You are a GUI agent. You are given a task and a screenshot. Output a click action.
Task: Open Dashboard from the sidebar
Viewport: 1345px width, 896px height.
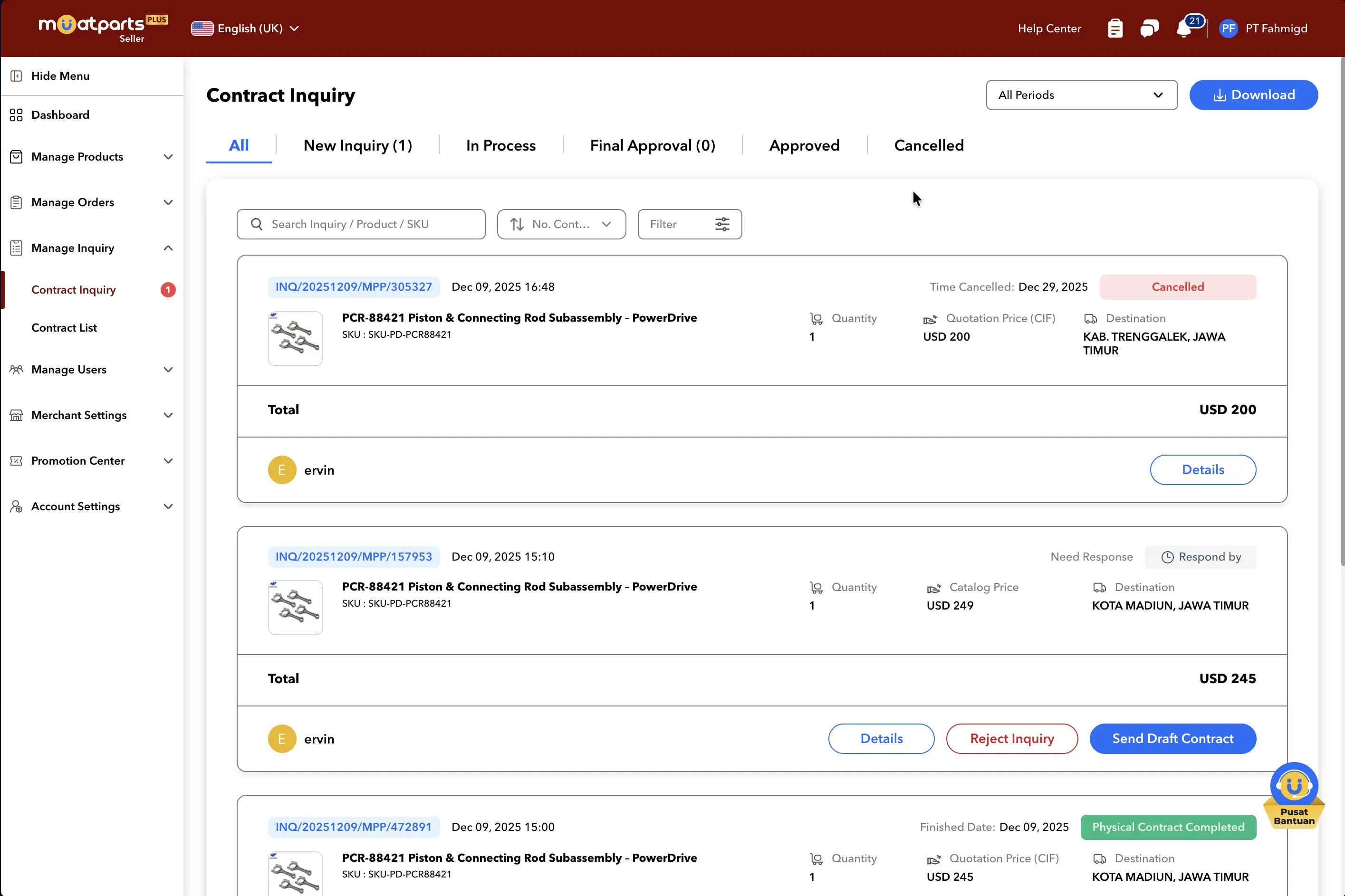[60, 115]
